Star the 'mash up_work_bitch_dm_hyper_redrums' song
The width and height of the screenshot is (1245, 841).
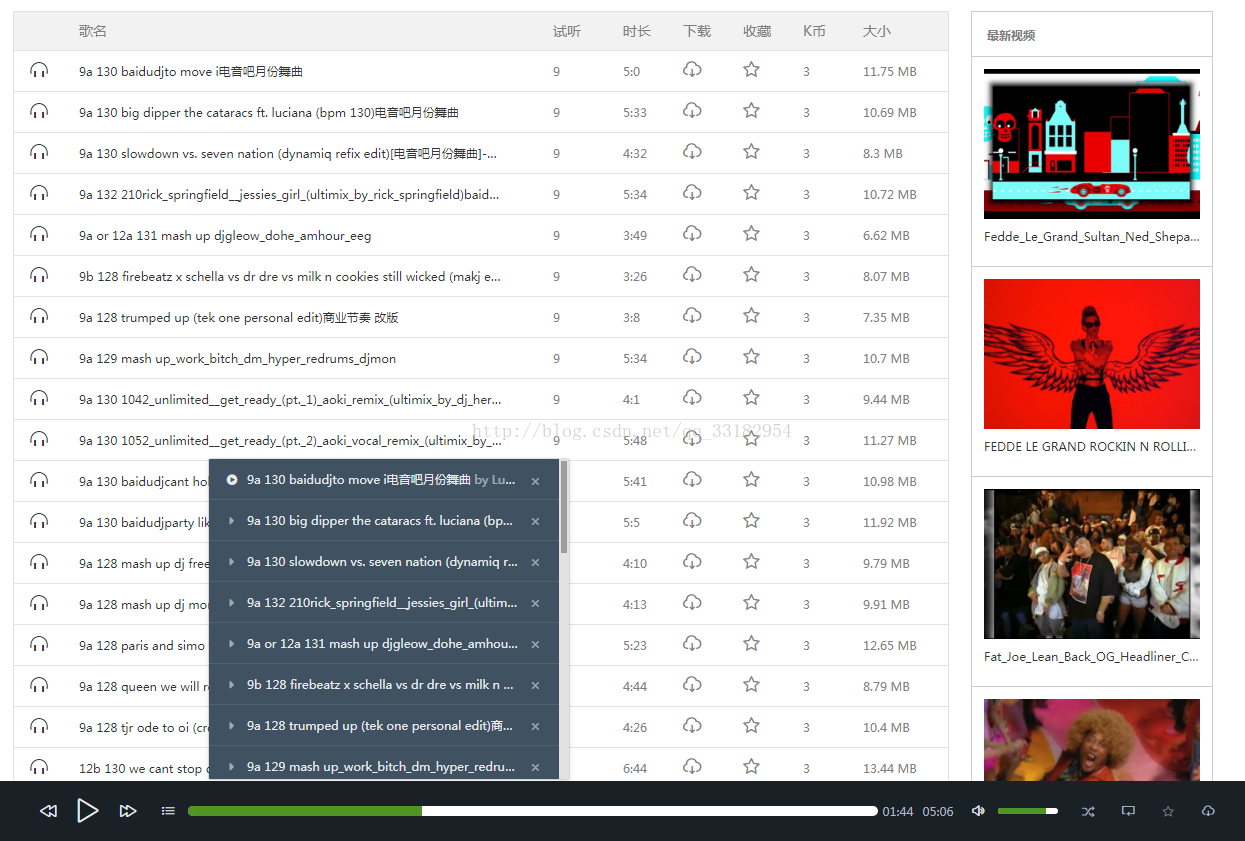click(751, 357)
